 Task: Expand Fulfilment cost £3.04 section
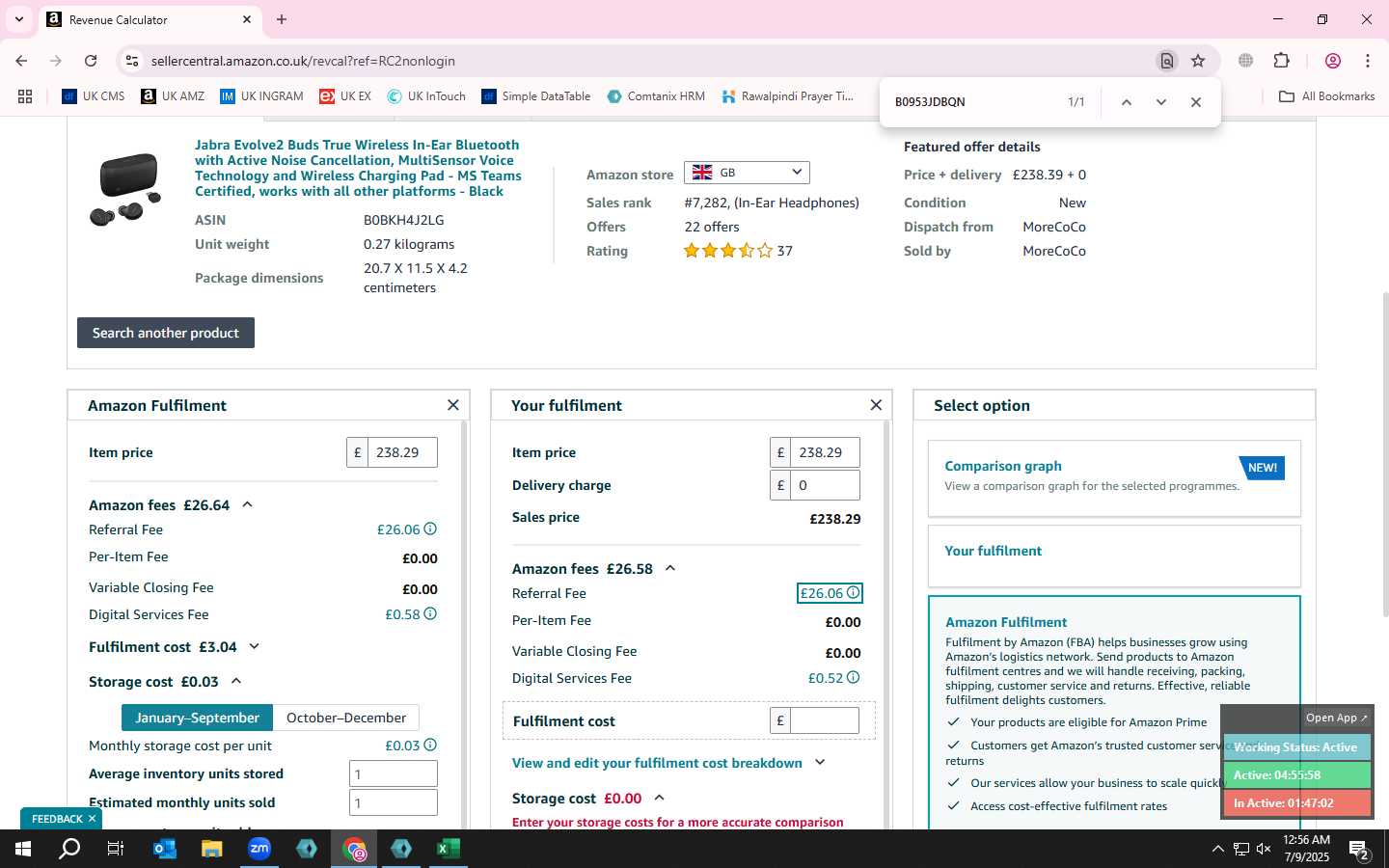255,647
